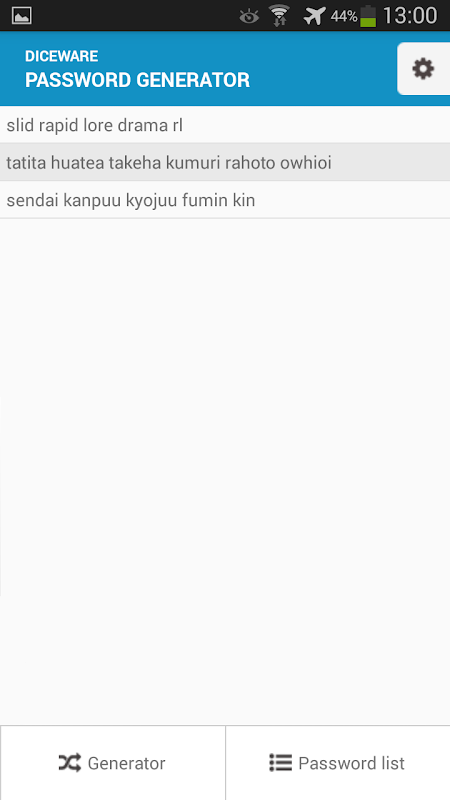Tap the smart stay eye icon

249,16
